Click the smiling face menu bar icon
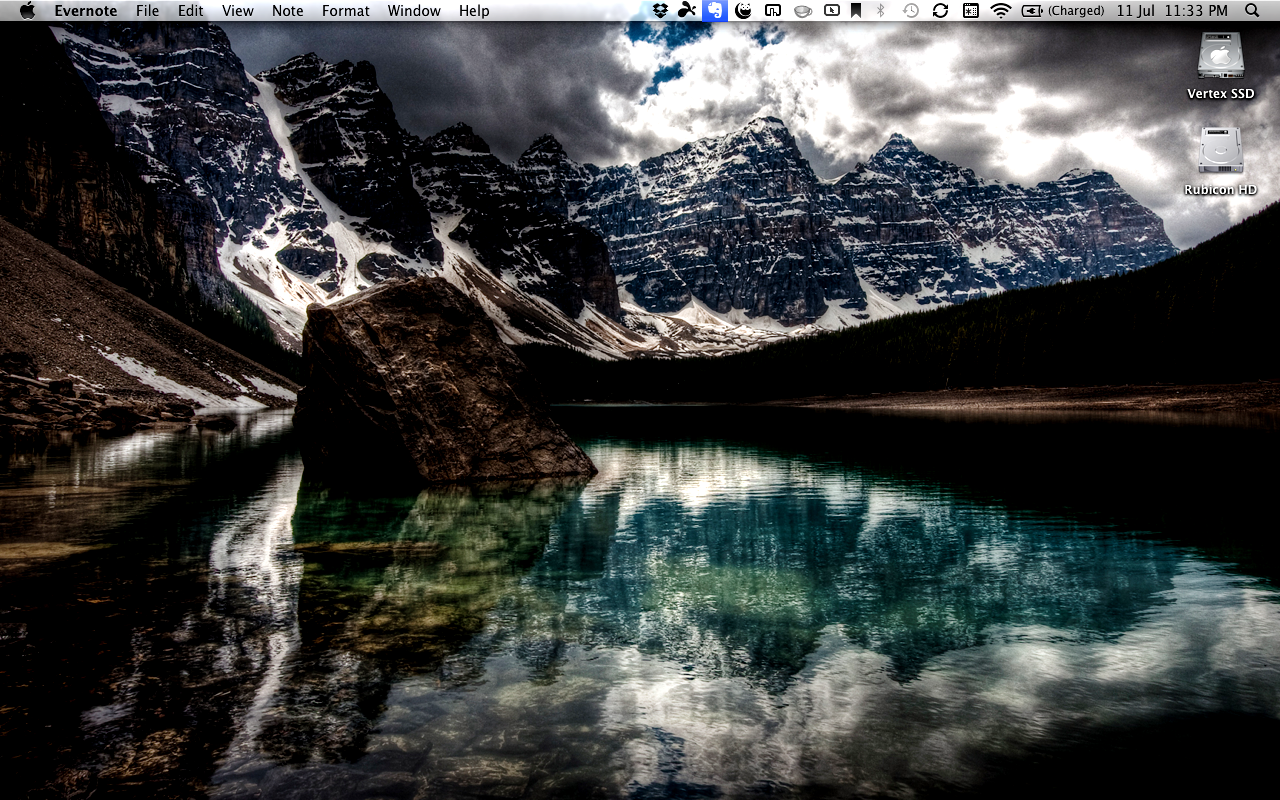Screen dimensions: 1280x800 click(743, 10)
